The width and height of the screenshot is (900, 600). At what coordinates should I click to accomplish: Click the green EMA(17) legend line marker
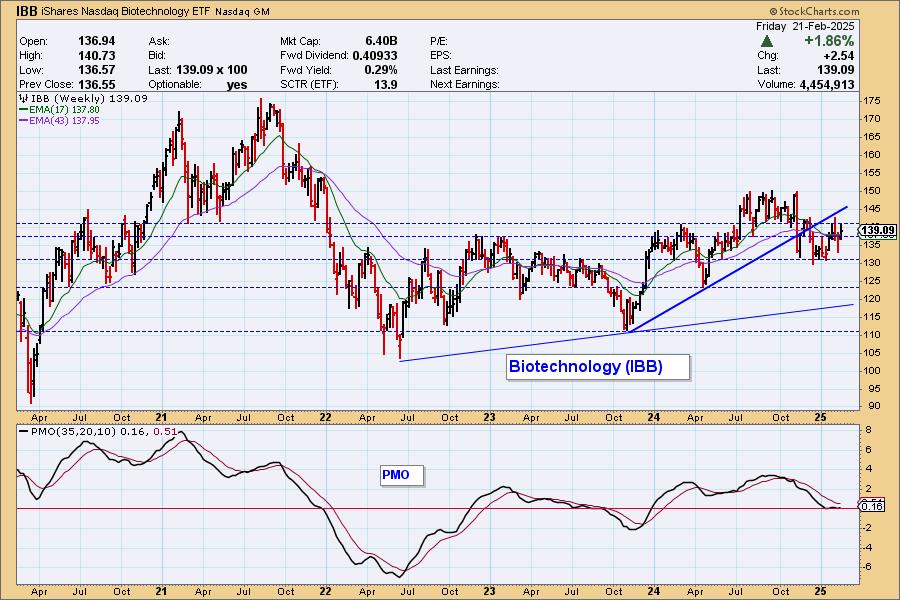(x=24, y=110)
